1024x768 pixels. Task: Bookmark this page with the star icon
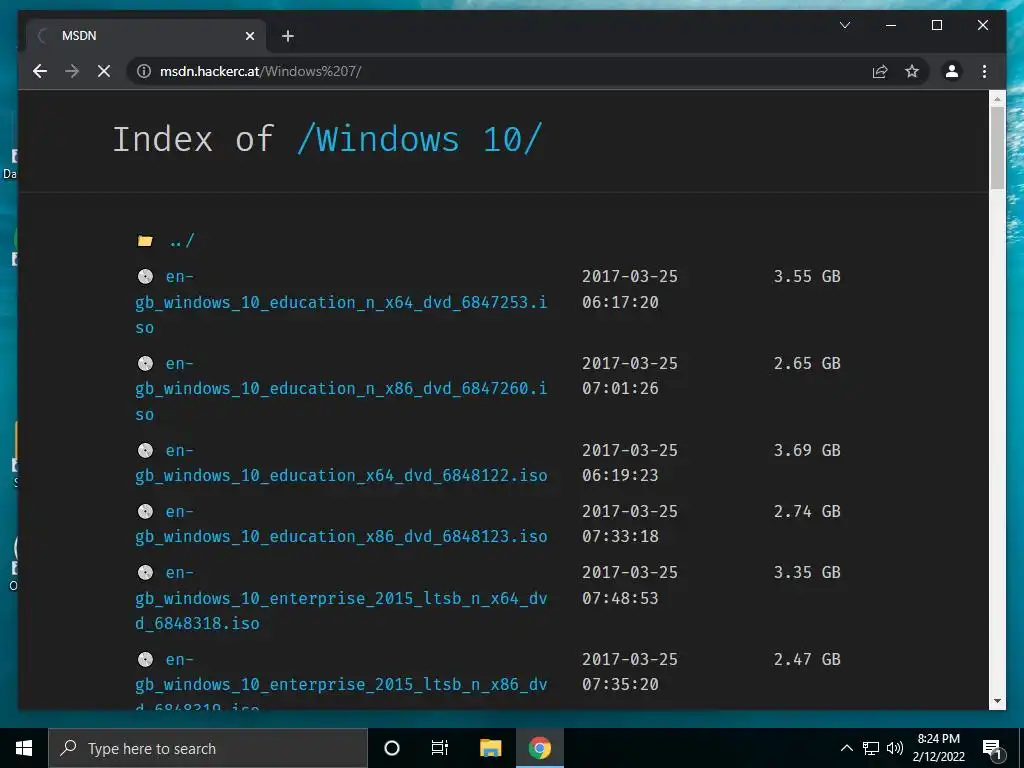pos(912,71)
